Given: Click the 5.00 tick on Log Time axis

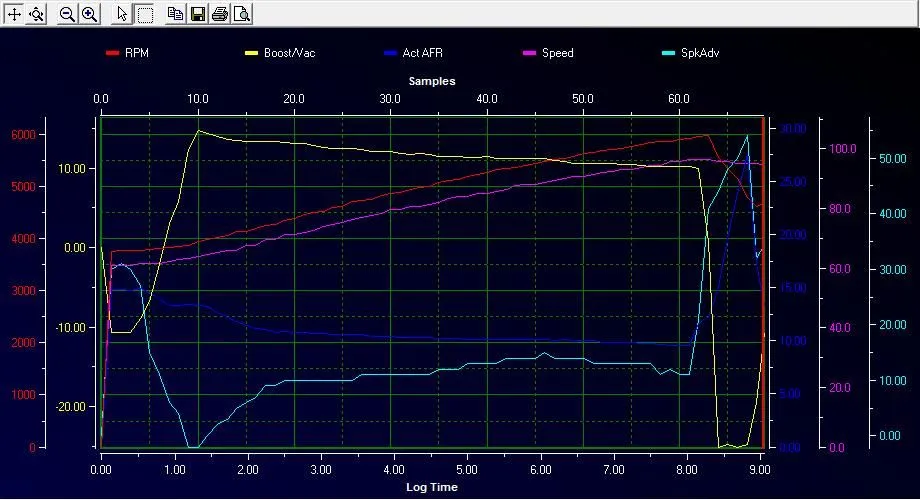Looking at the screenshot, I should point(467,468).
